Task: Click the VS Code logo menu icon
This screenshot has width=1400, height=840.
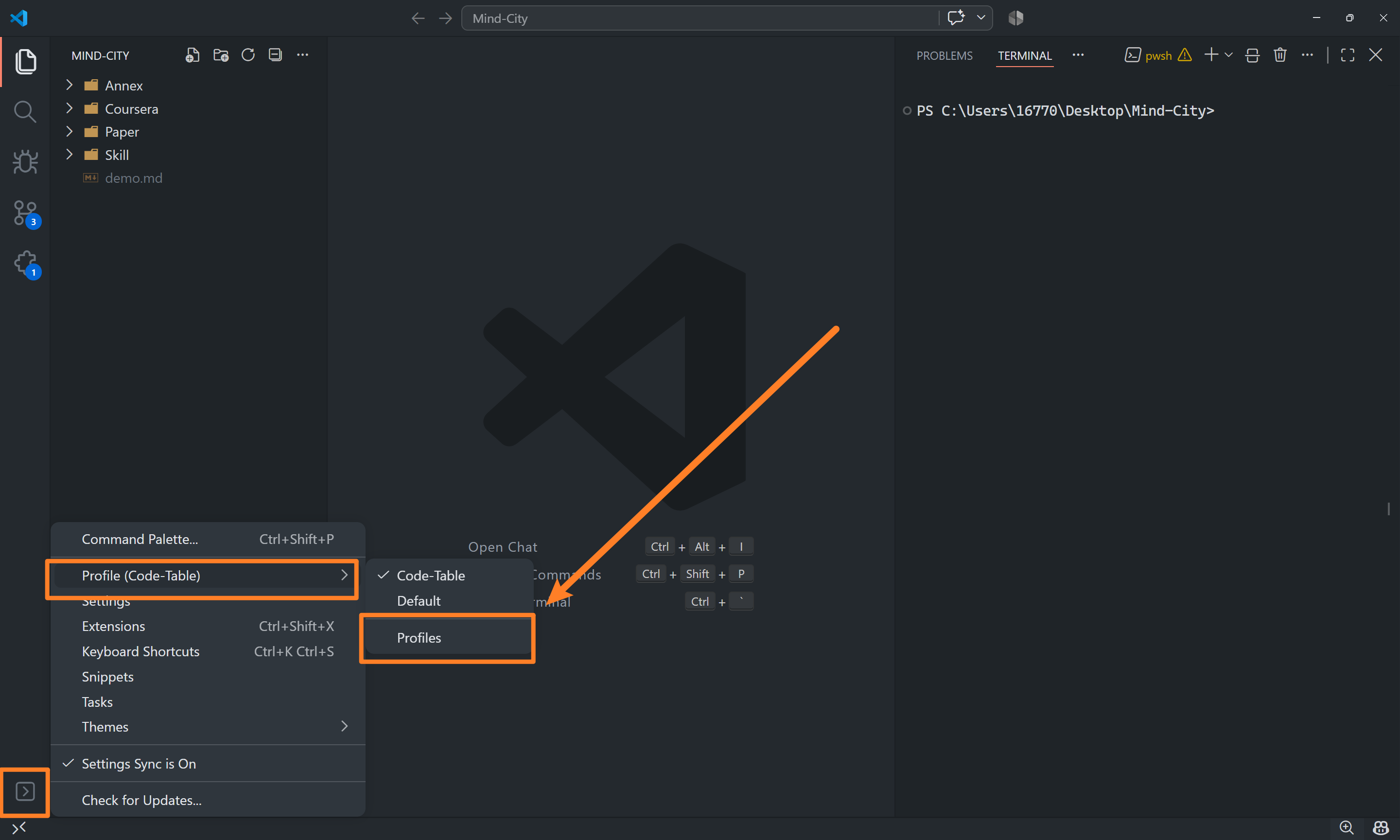Action: [18, 18]
